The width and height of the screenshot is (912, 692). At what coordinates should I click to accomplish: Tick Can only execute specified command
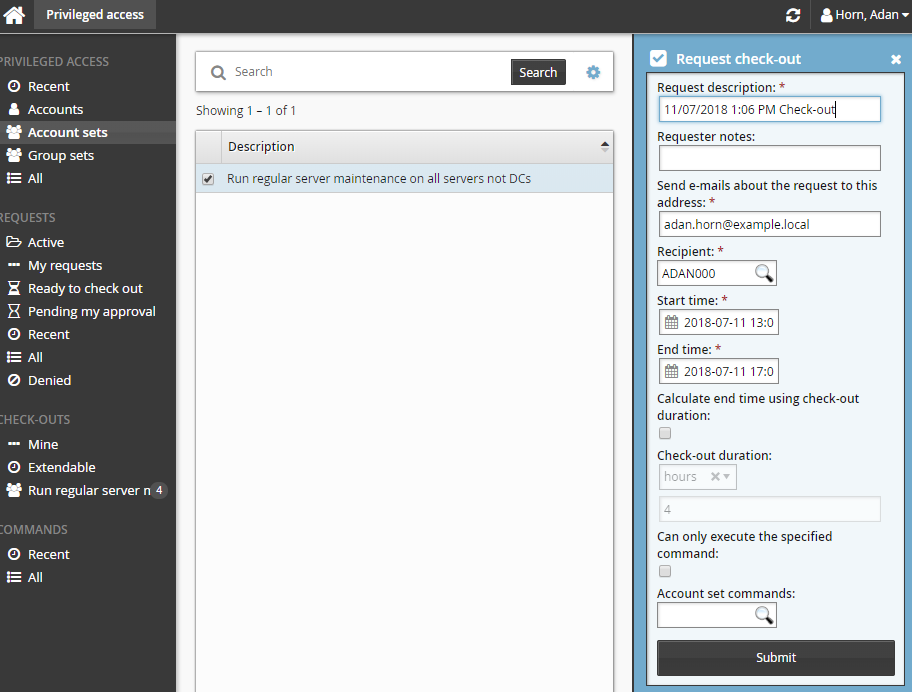tap(665, 571)
